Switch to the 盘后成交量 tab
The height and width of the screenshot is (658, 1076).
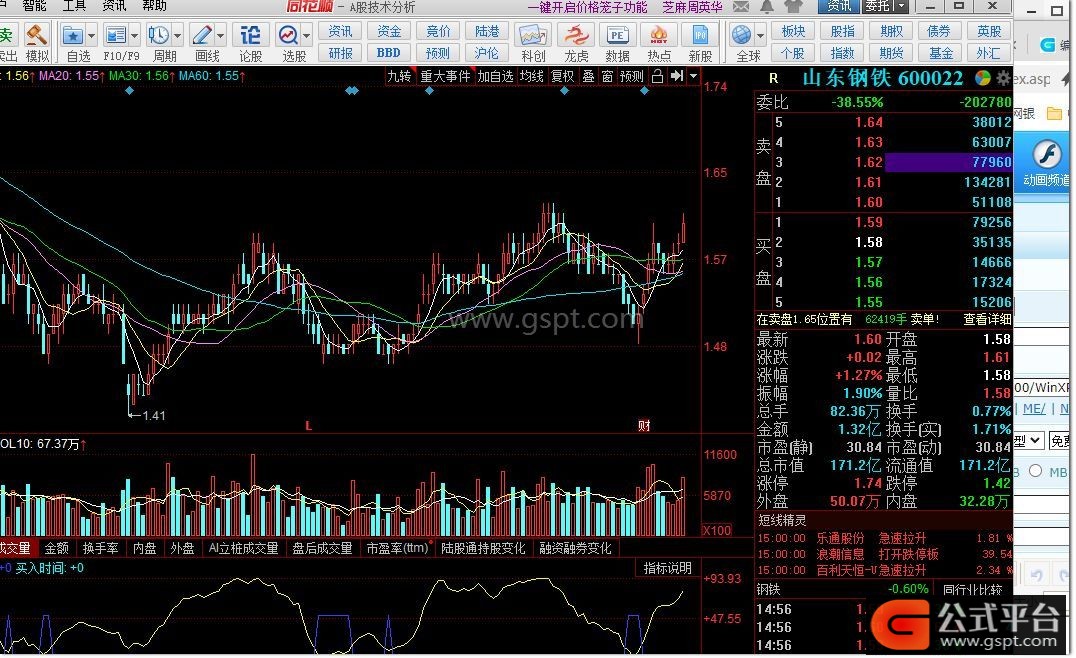(322, 548)
